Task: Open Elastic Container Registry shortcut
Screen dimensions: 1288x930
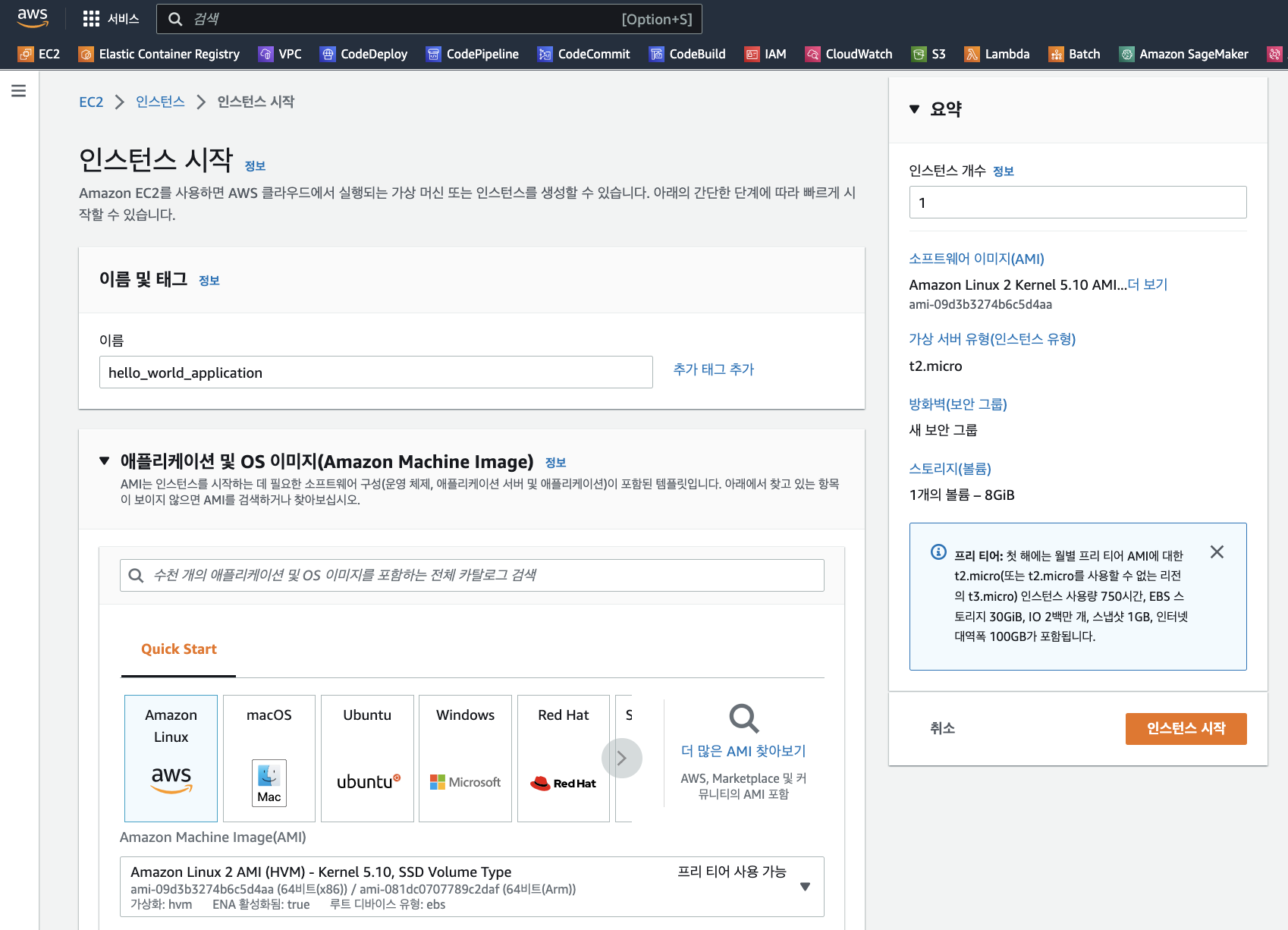Action: click(x=159, y=54)
